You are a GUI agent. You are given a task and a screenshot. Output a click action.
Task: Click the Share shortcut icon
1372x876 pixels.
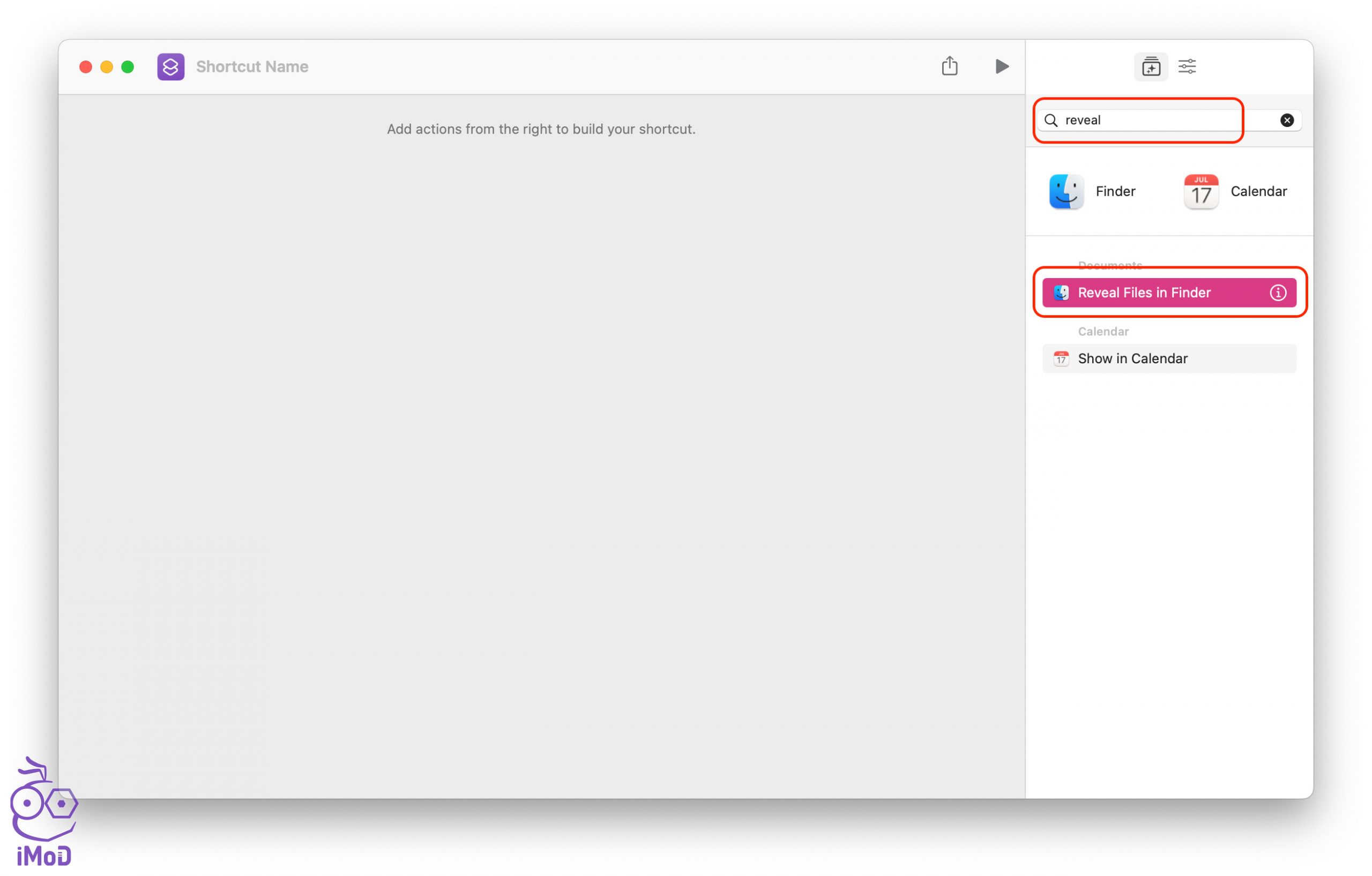(x=949, y=66)
